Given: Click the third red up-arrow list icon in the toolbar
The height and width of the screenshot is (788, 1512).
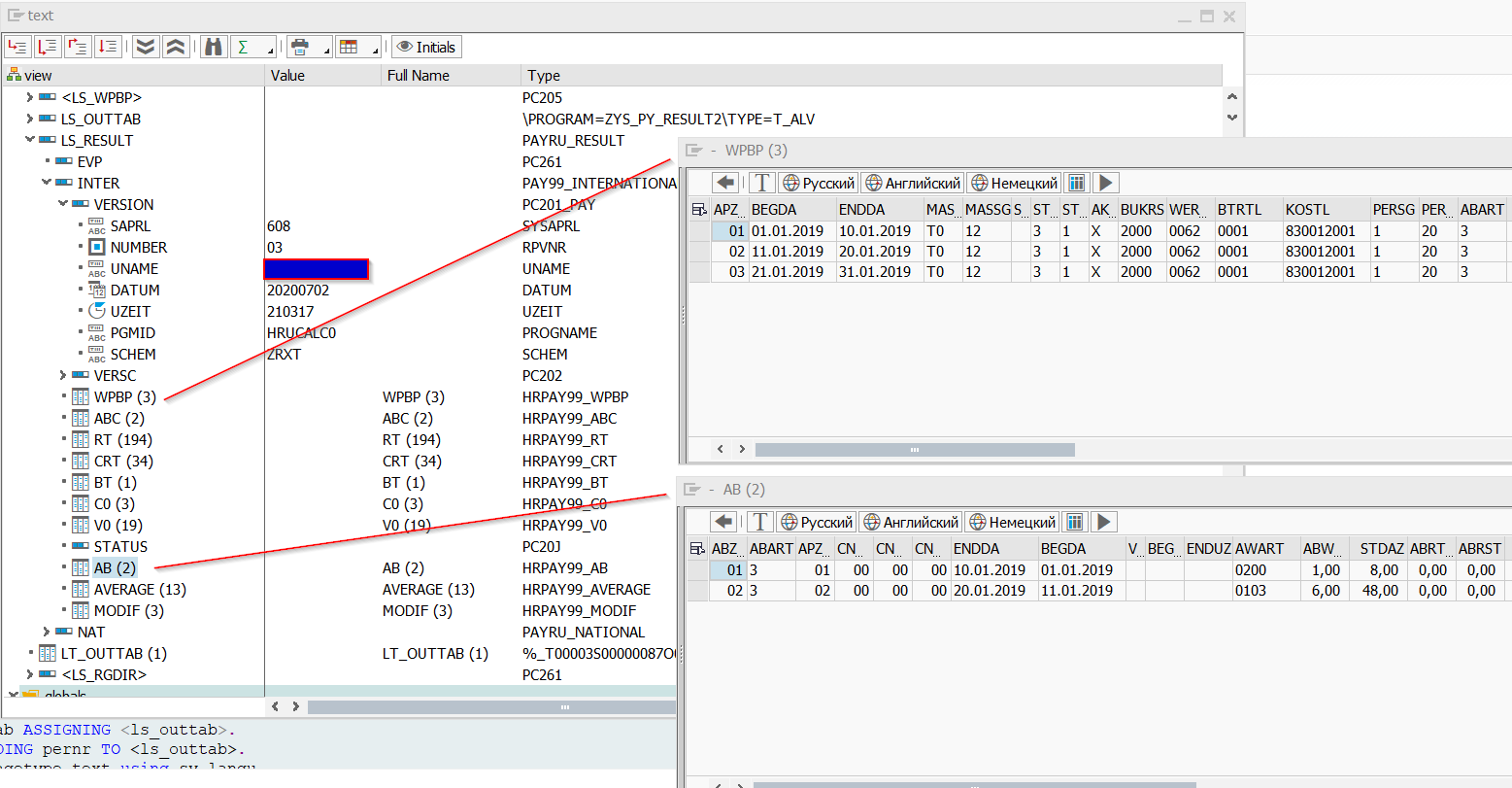Looking at the screenshot, I should click(78, 47).
